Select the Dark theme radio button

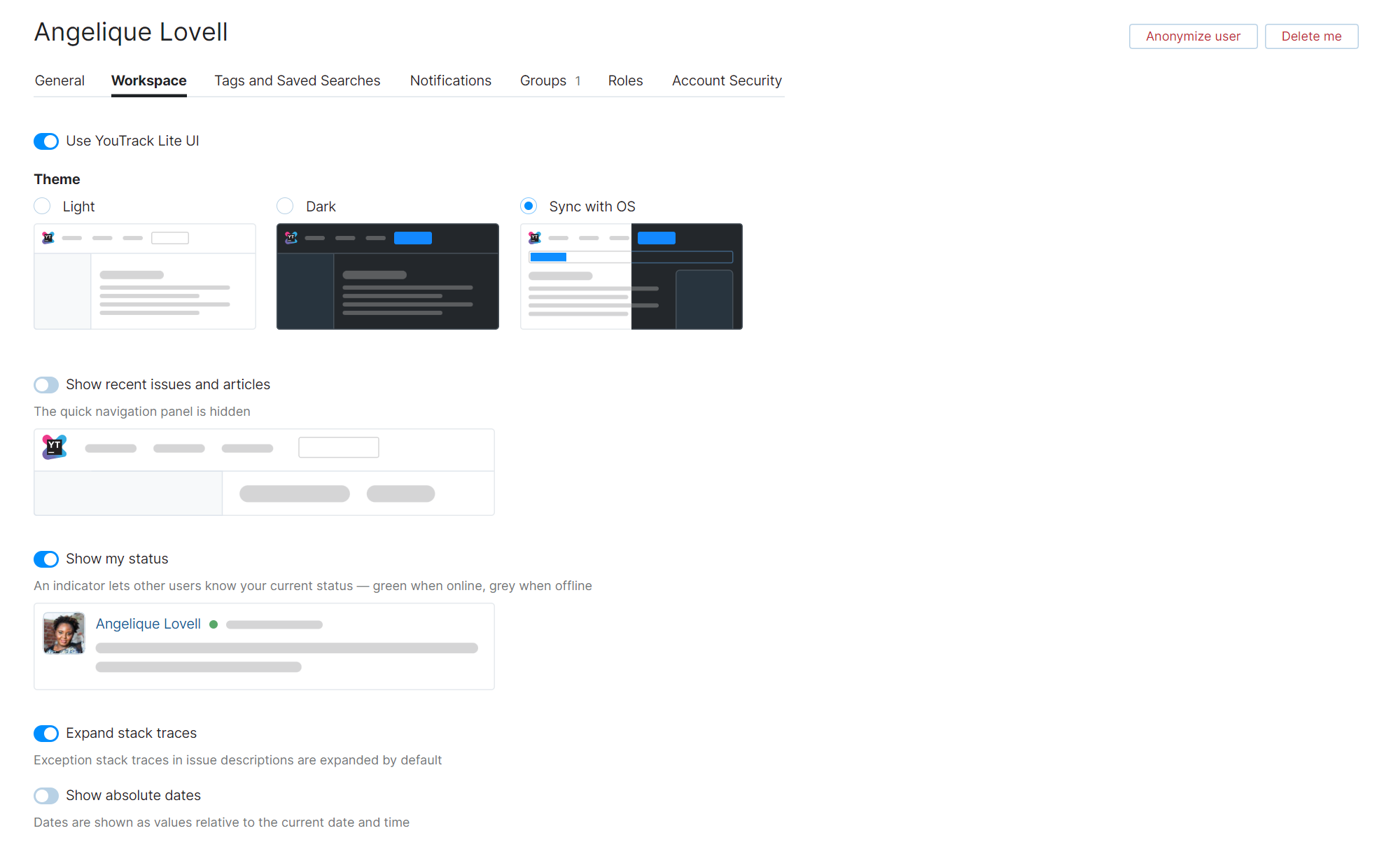285,206
